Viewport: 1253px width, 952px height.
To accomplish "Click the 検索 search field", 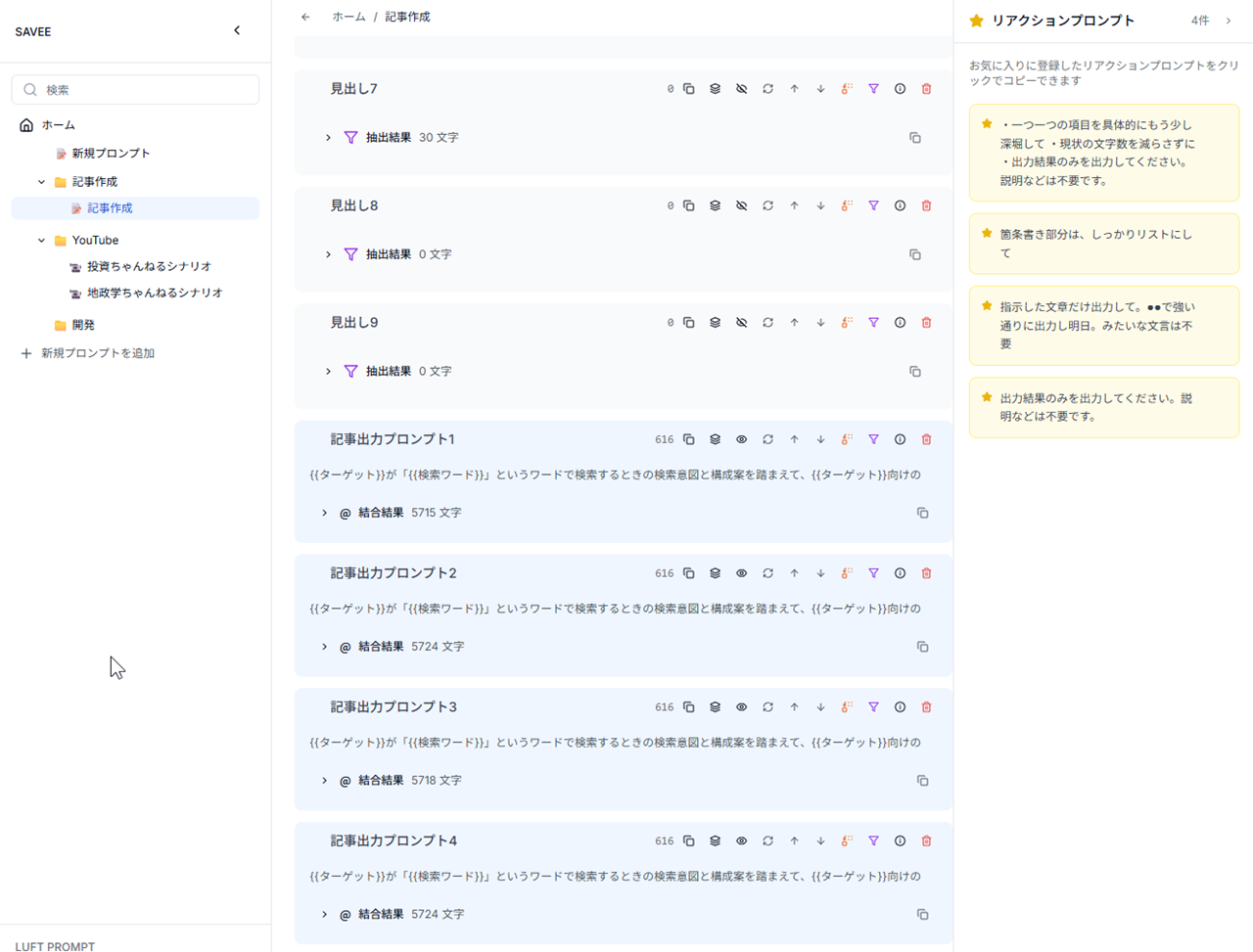I will click(135, 90).
